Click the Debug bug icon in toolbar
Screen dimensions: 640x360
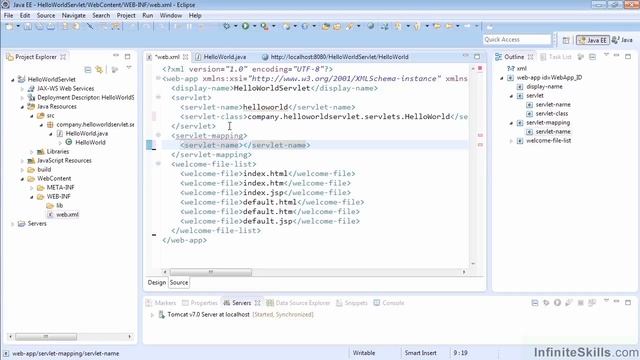click(227, 26)
